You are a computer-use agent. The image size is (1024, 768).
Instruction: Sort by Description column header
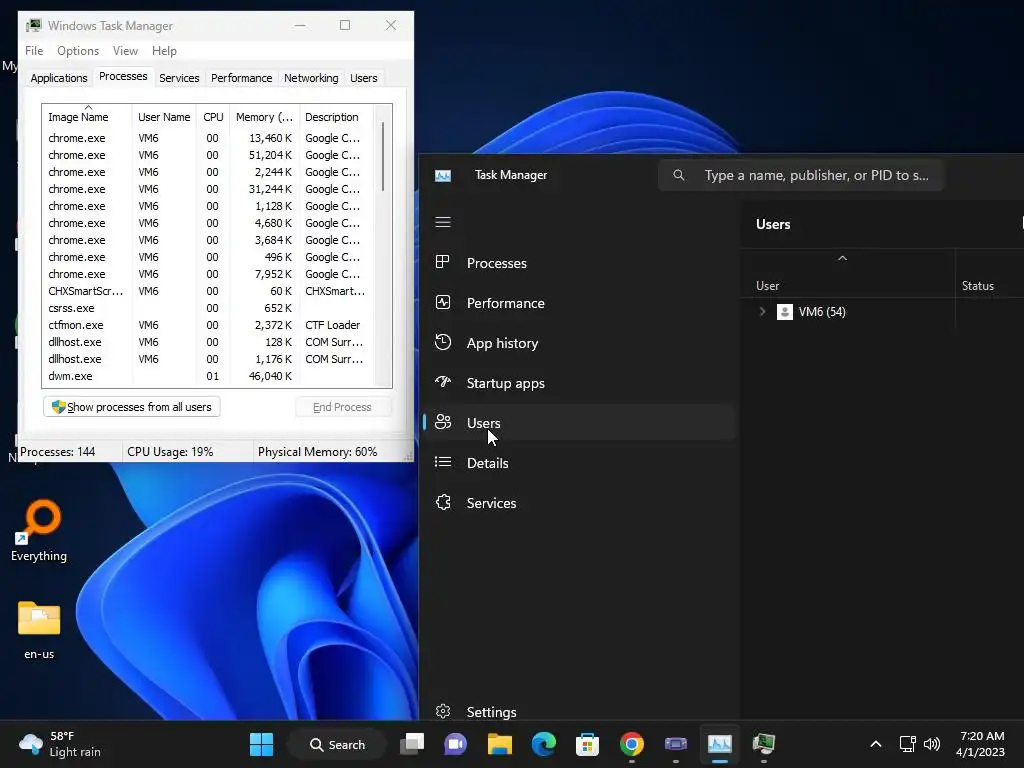tap(336, 117)
